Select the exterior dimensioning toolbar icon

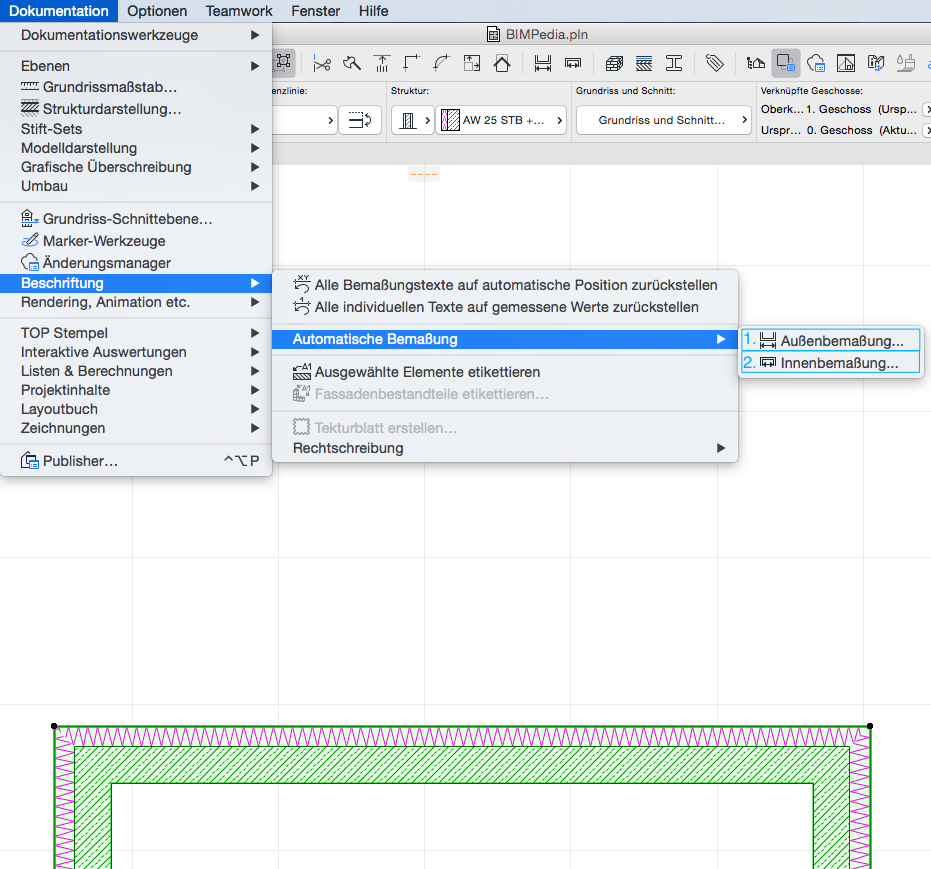click(x=543, y=63)
